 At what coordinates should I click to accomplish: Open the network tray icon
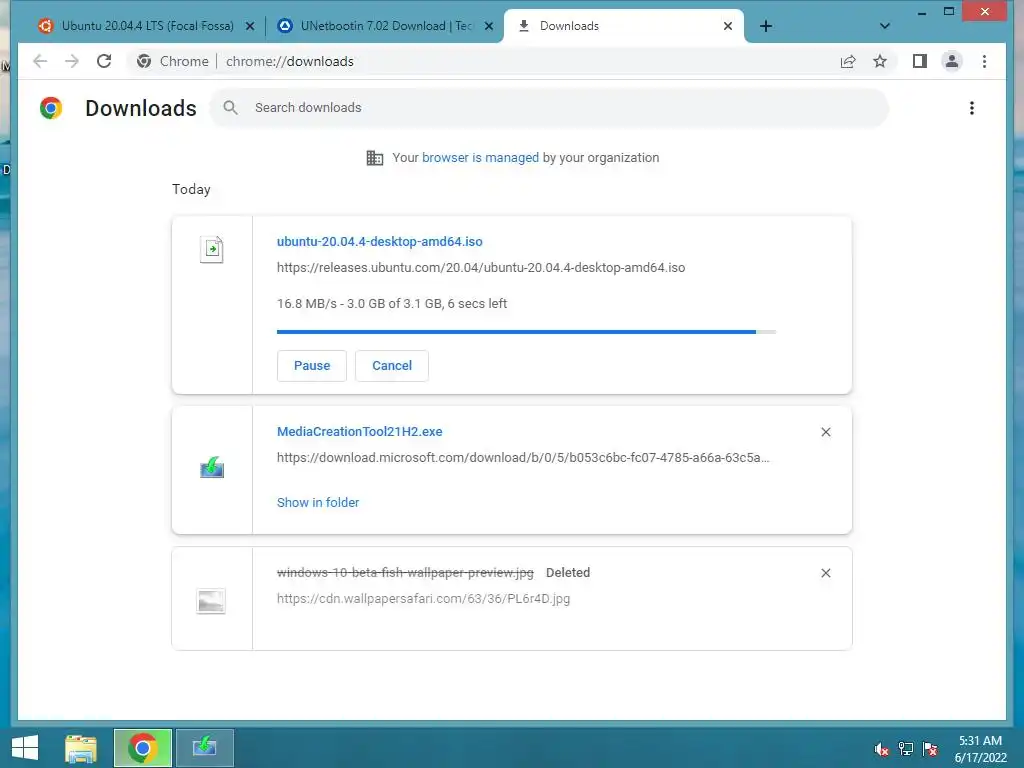906,749
